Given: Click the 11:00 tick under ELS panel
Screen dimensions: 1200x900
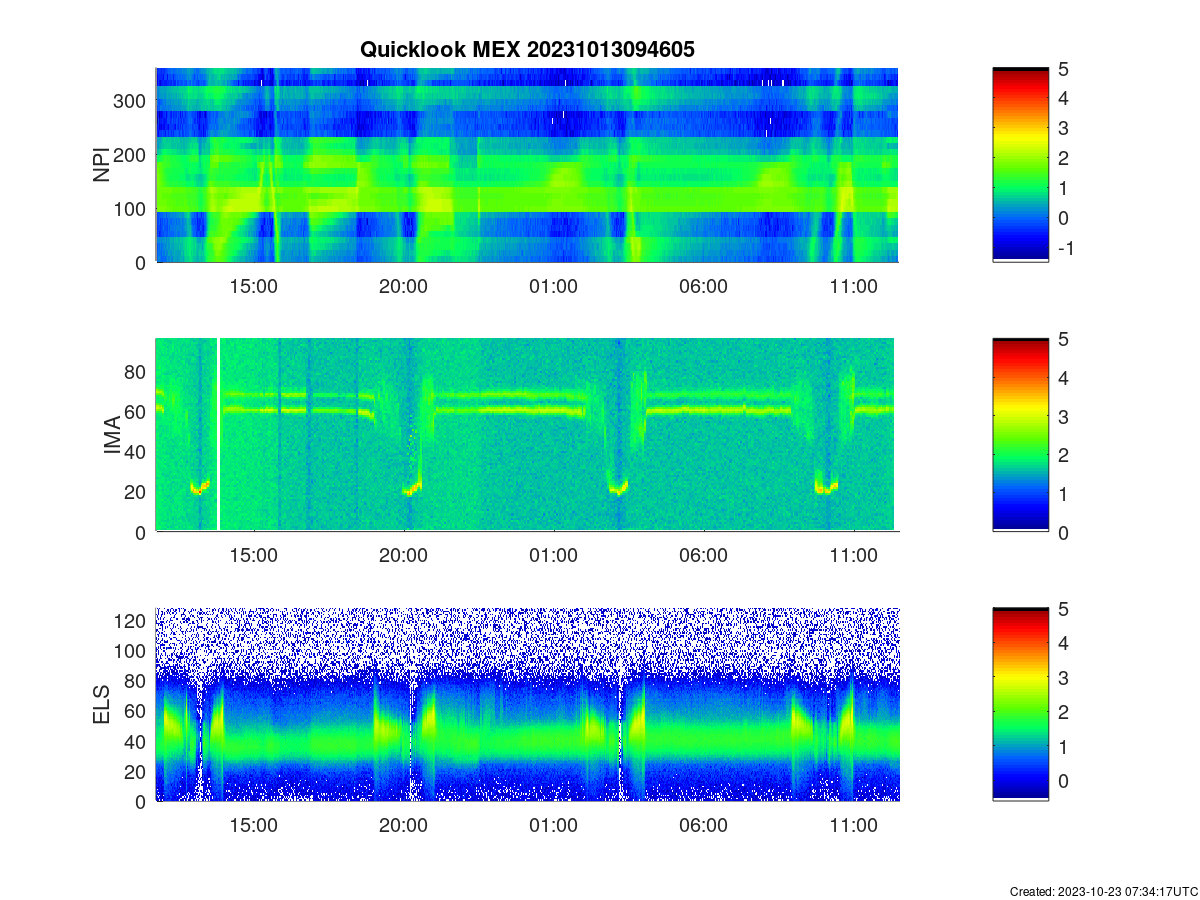Looking at the screenshot, I should pyautogui.click(x=854, y=825).
